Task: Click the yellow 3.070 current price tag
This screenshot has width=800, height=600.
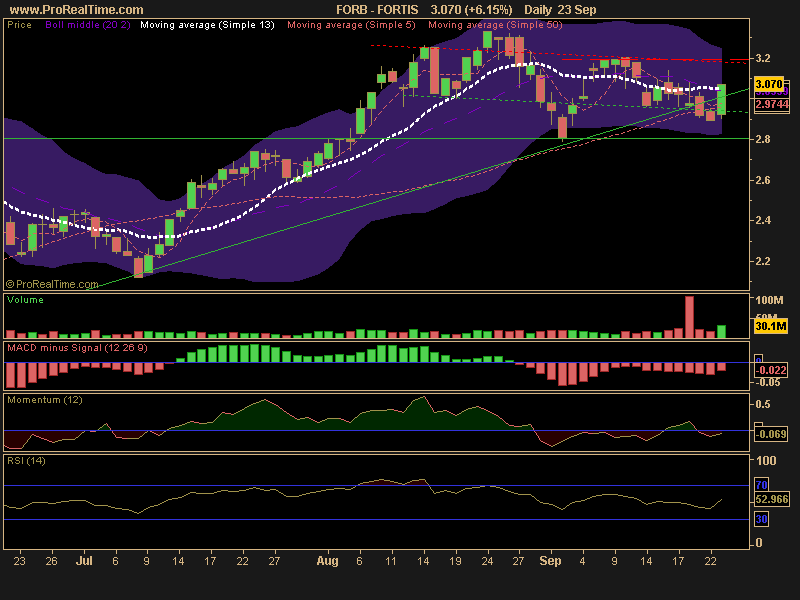Action: [769, 84]
